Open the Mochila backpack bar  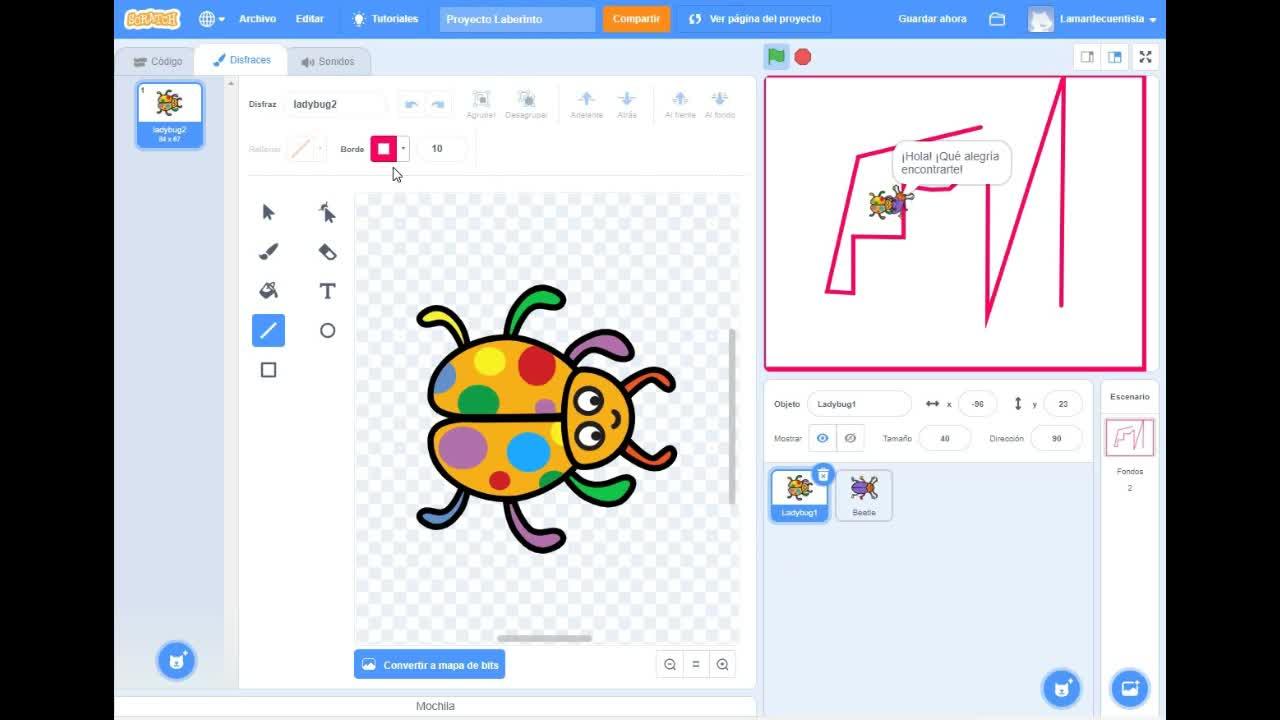(x=435, y=706)
